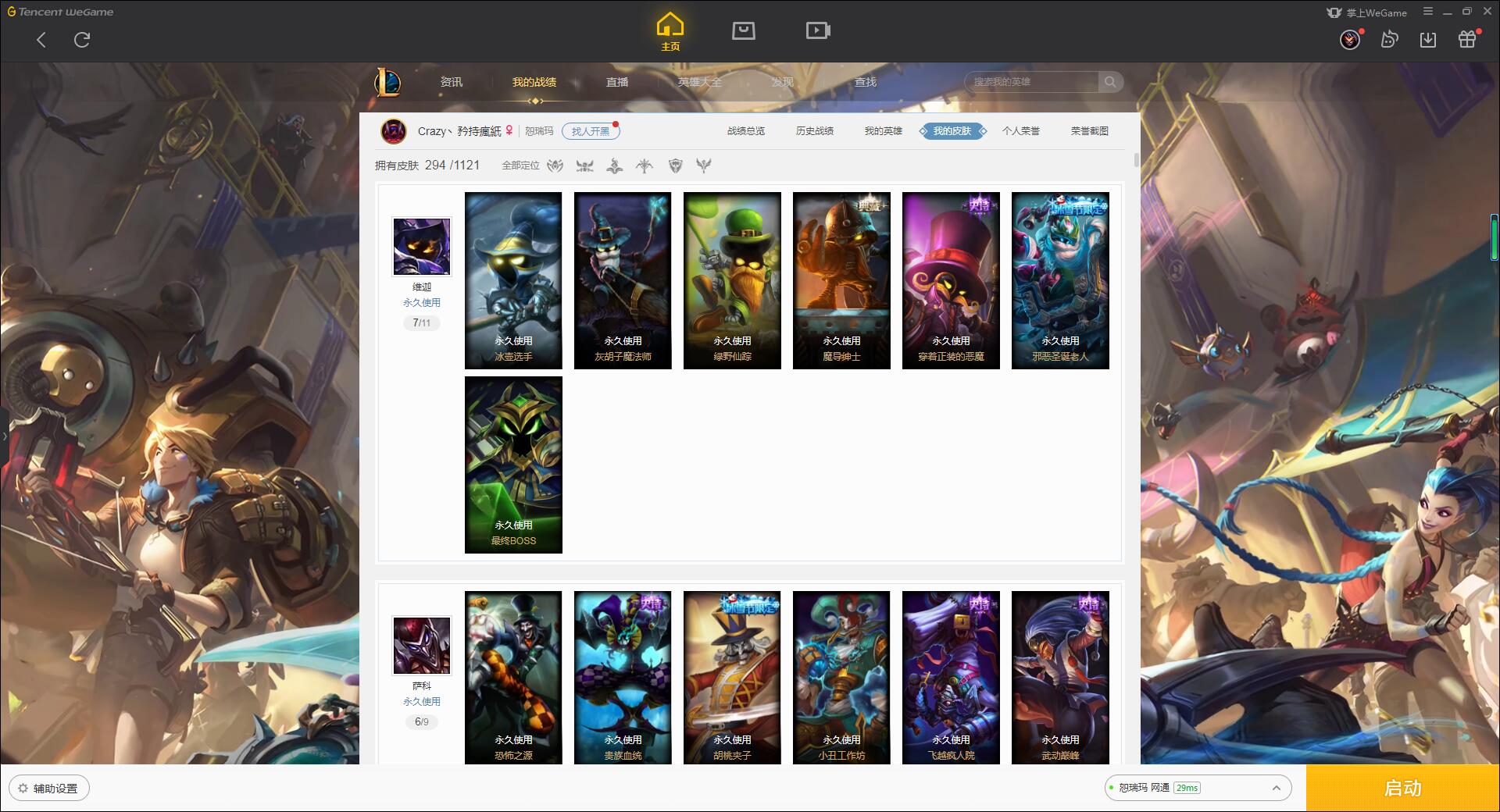The width and height of the screenshot is (1500, 812).
Task: Filter skins by marksman bow icon
Action: [645, 166]
